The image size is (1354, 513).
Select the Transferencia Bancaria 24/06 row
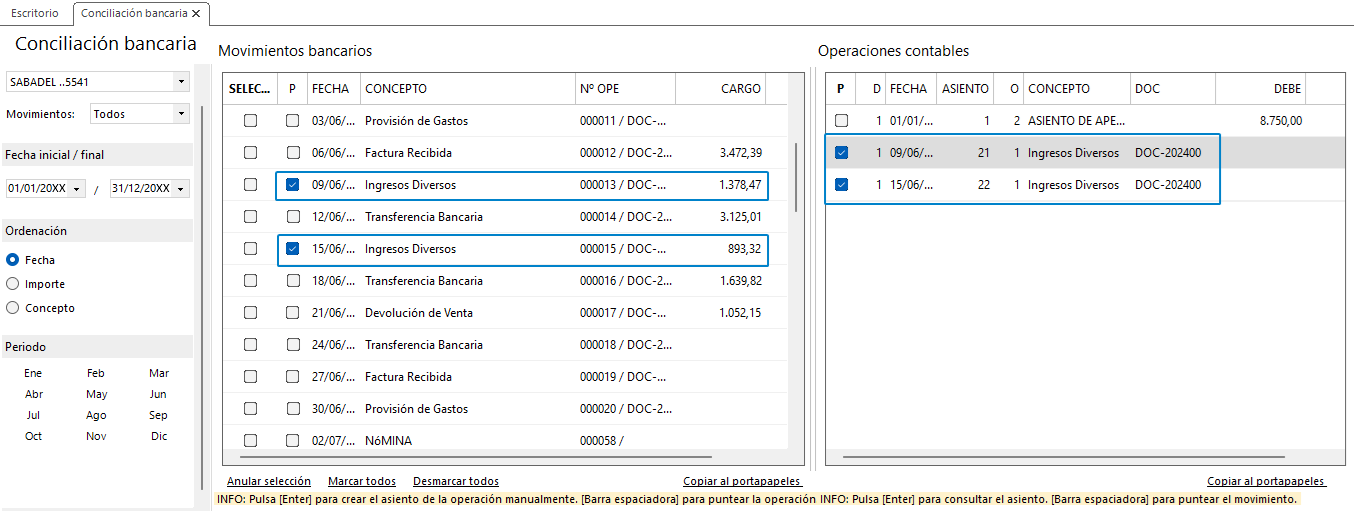[505, 345]
